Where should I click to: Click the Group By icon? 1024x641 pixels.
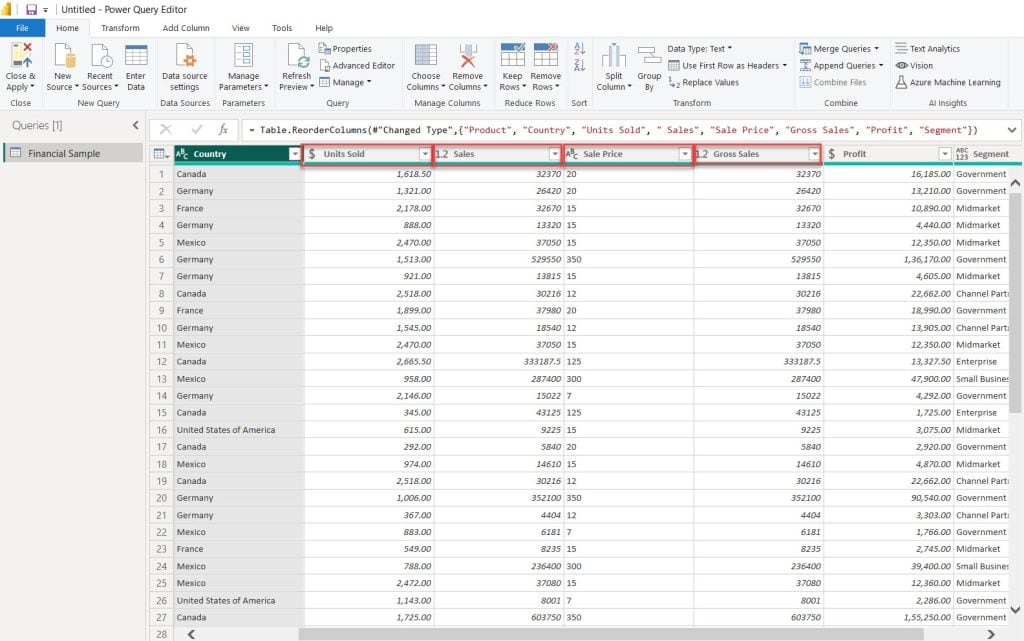click(649, 56)
